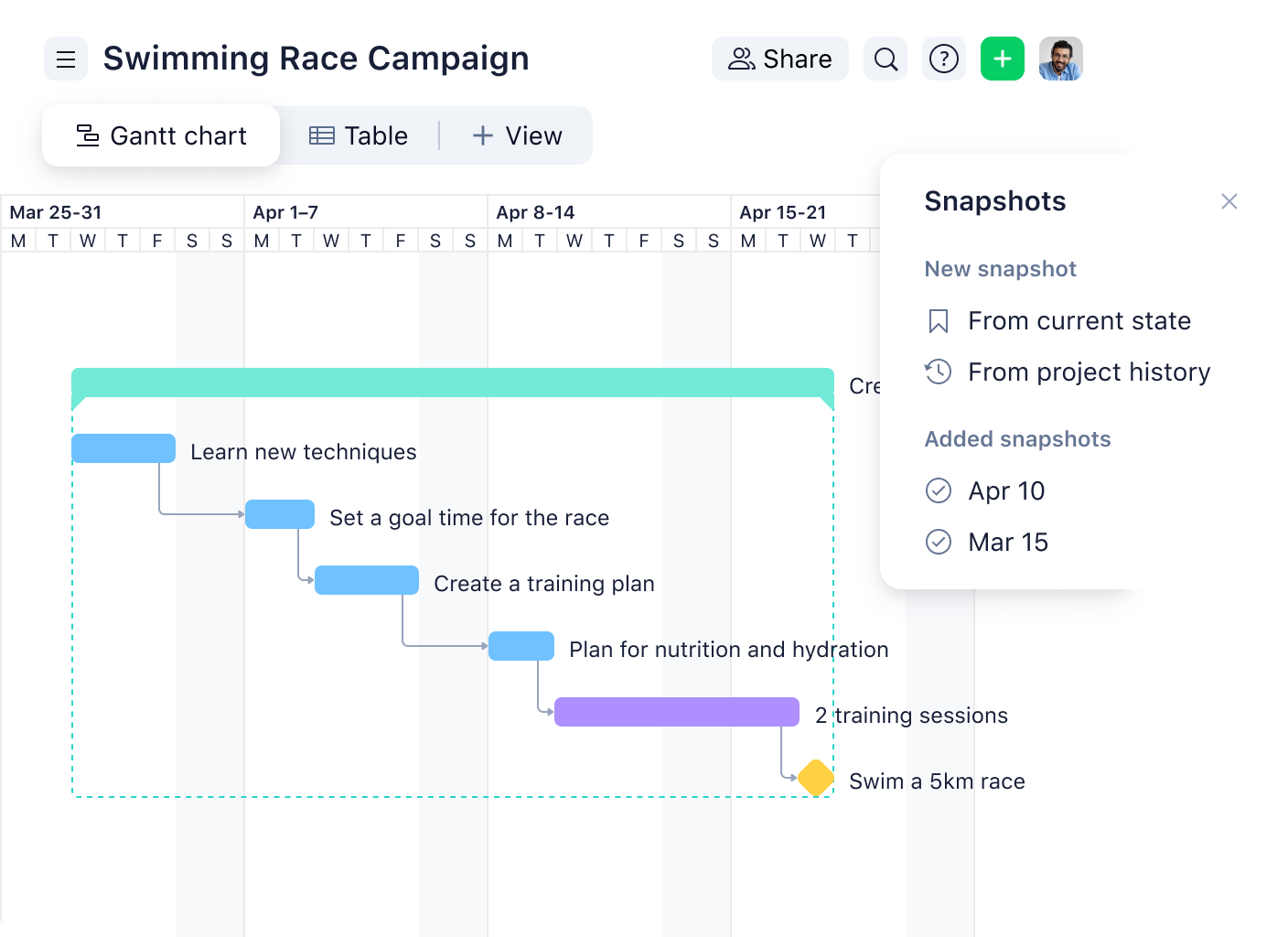Collapse the Snapshots panel with the X
This screenshot has height=937, width=1288.
pos(1229,201)
